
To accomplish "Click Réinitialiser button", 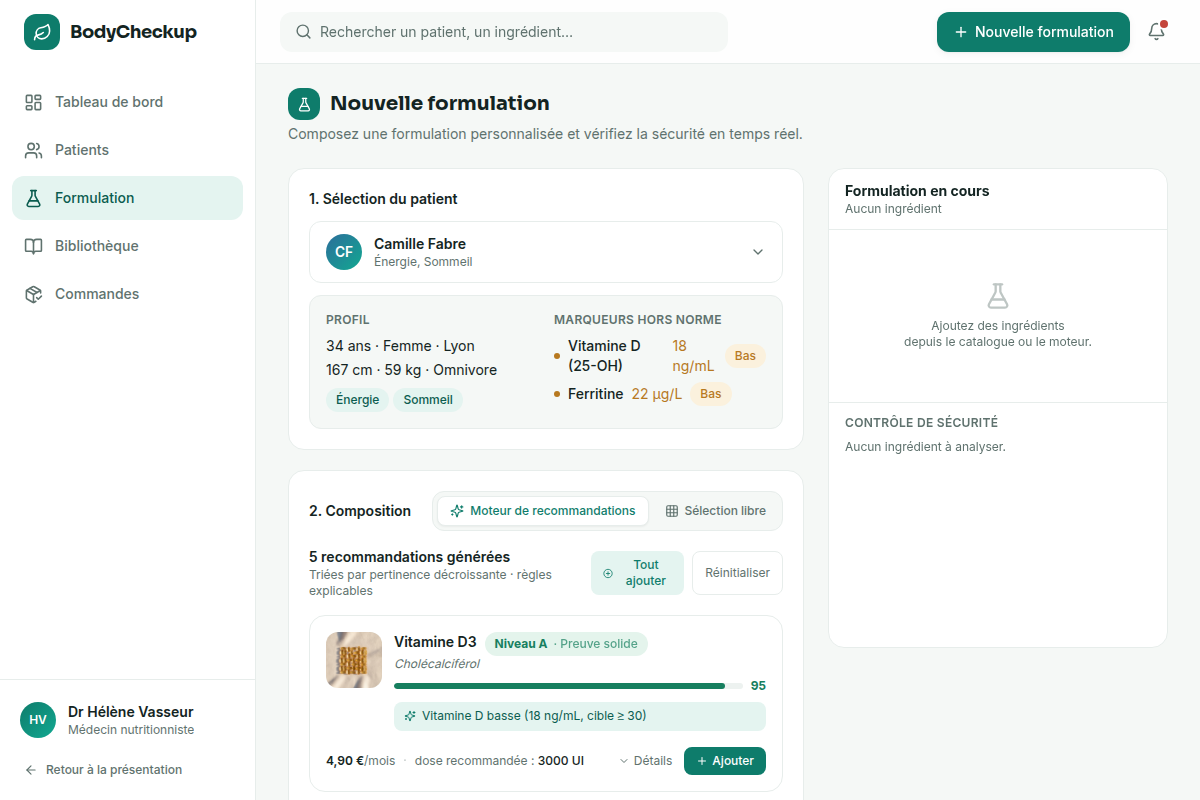I will (737, 573).
